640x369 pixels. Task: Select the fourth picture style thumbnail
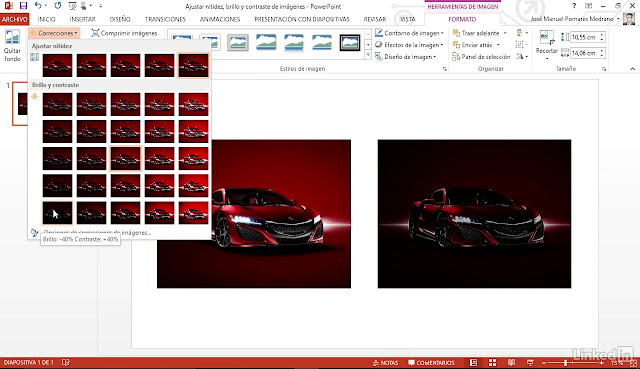(x=266, y=42)
